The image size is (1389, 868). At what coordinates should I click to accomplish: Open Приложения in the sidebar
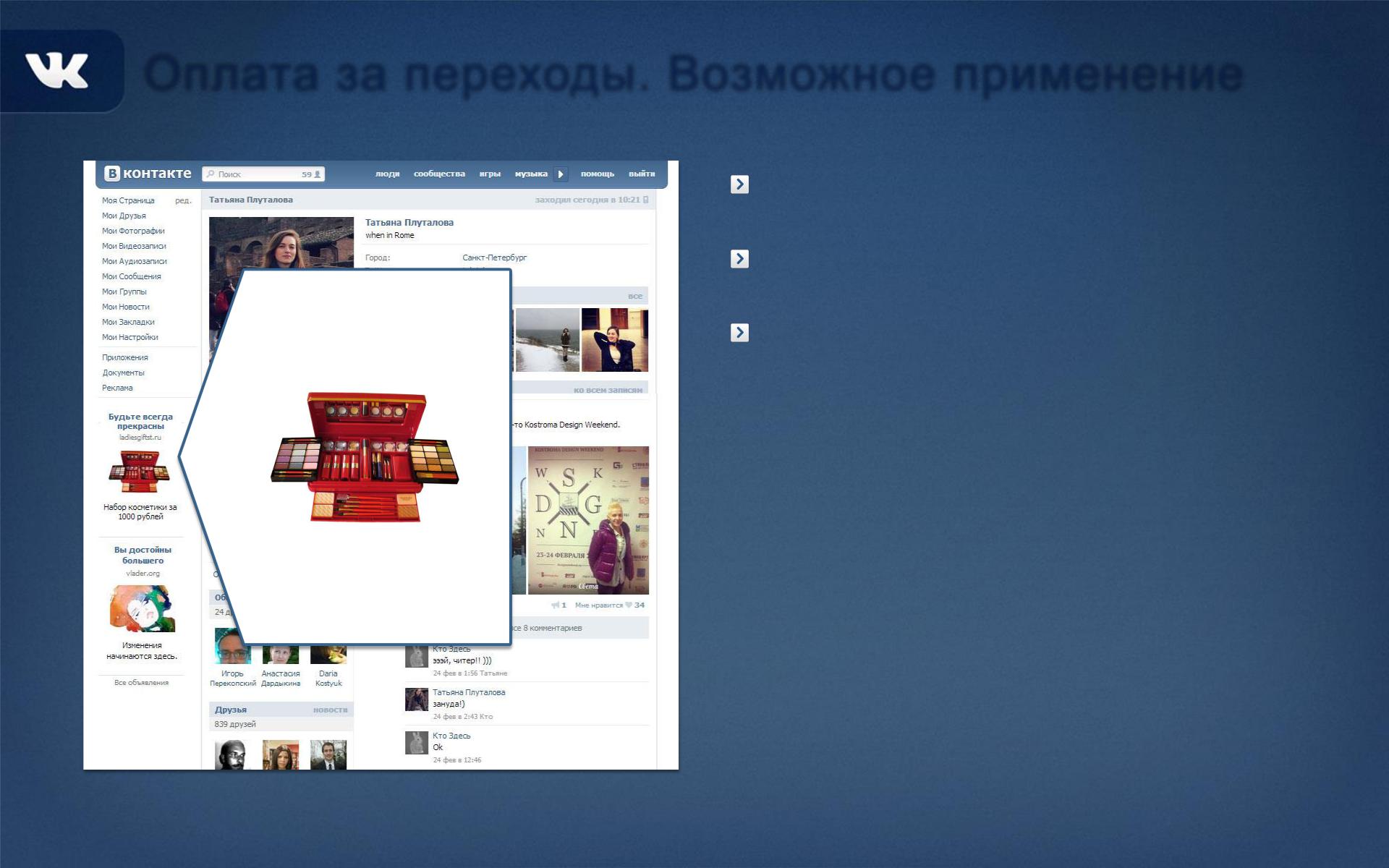coord(125,357)
